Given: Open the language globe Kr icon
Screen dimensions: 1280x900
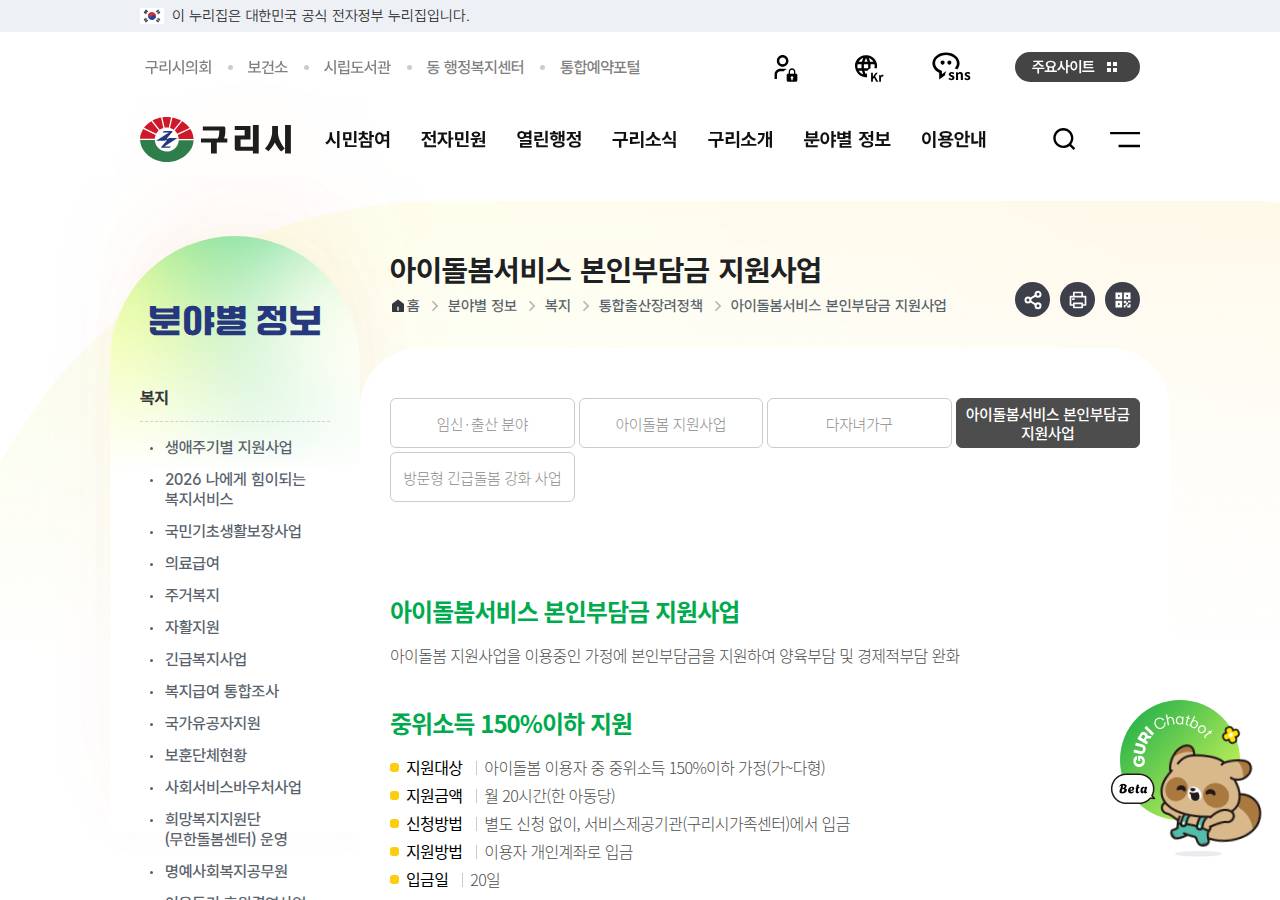Looking at the screenshot, I should [868, 67].
